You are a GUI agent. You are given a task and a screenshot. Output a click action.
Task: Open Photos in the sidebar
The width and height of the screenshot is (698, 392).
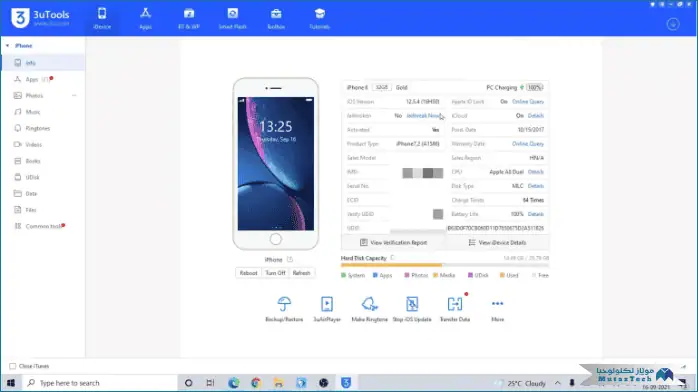(x=43, y=96)
